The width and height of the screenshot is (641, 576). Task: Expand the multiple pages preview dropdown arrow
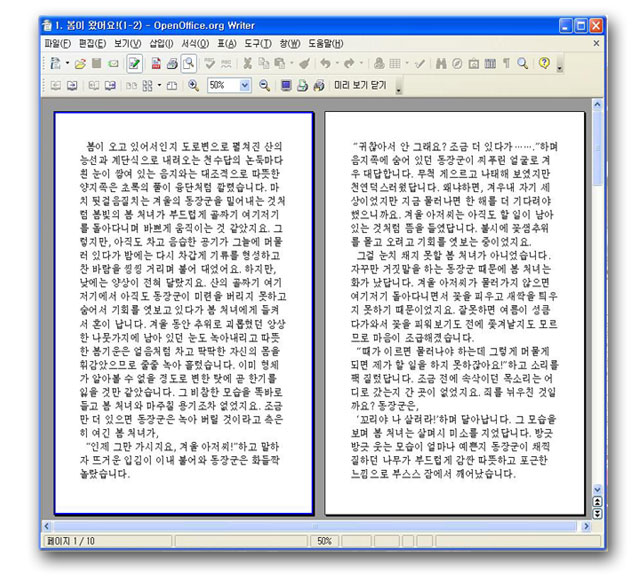[x=160, y=86]
